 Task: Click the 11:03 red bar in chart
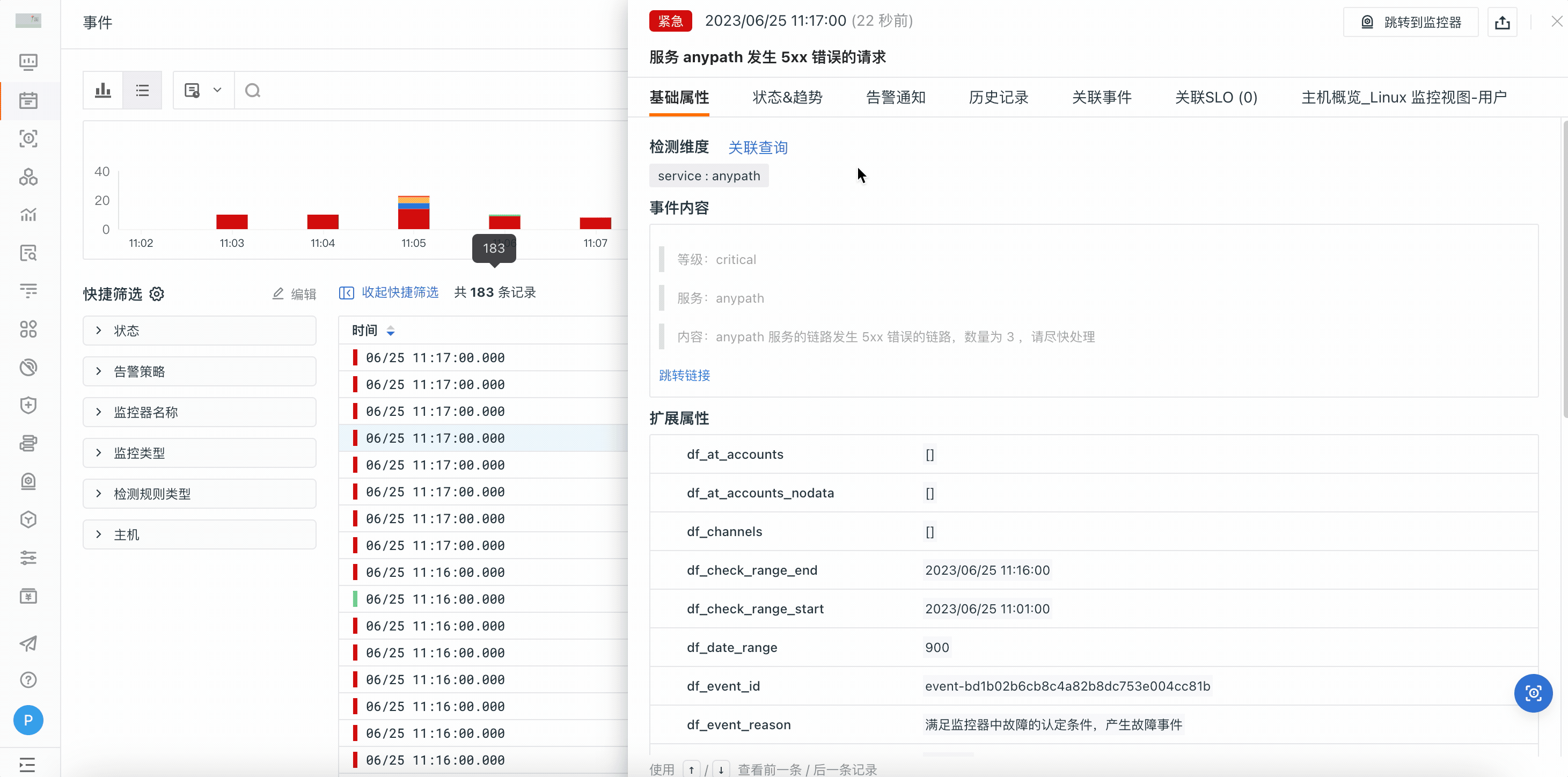click(231, 222)
